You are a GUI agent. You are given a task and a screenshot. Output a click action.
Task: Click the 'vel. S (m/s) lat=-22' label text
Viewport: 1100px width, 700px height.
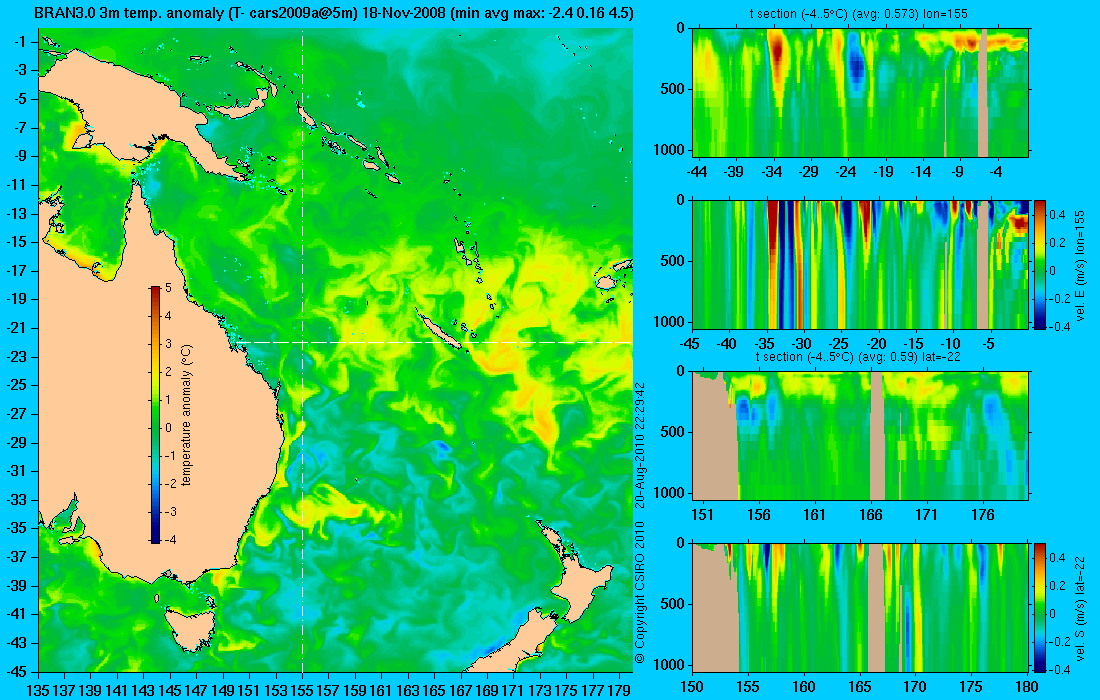click(x=1080, y=607)
